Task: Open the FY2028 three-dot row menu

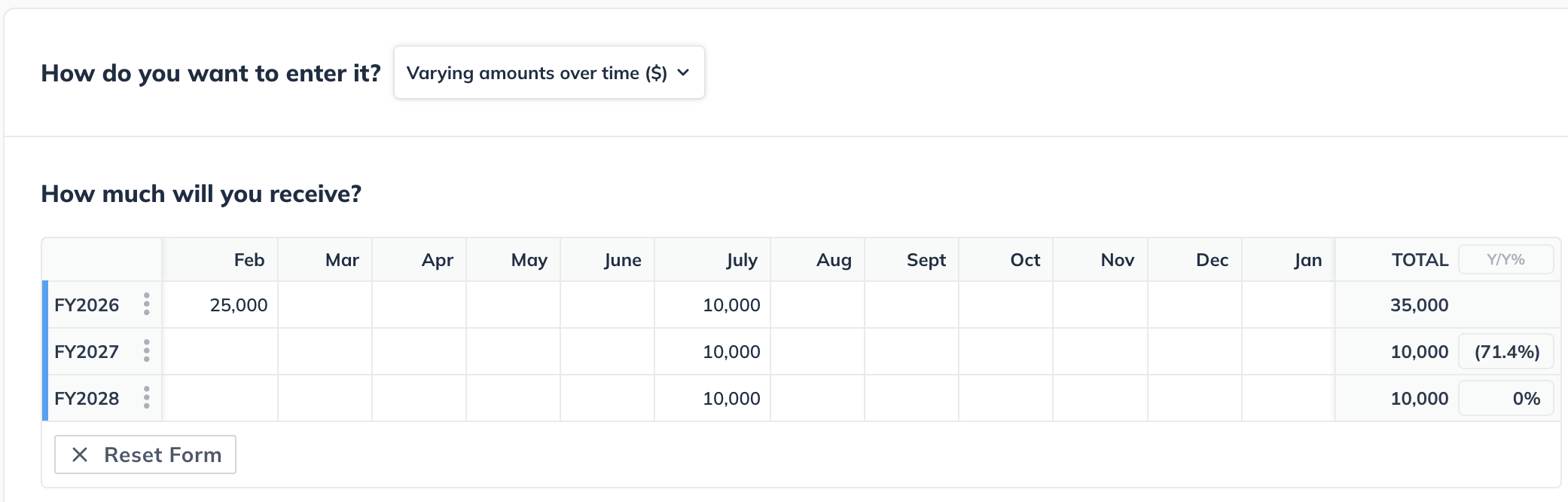Action: (146, 398)
